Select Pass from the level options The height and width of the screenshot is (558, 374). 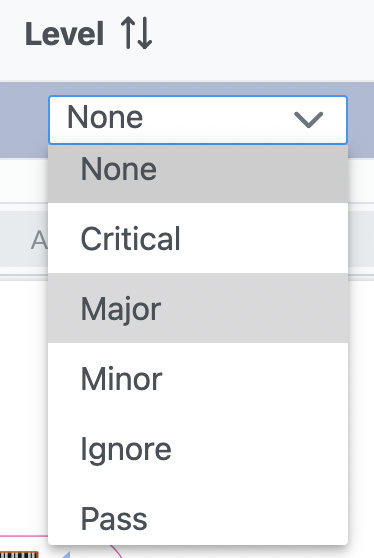coord(198,518)
